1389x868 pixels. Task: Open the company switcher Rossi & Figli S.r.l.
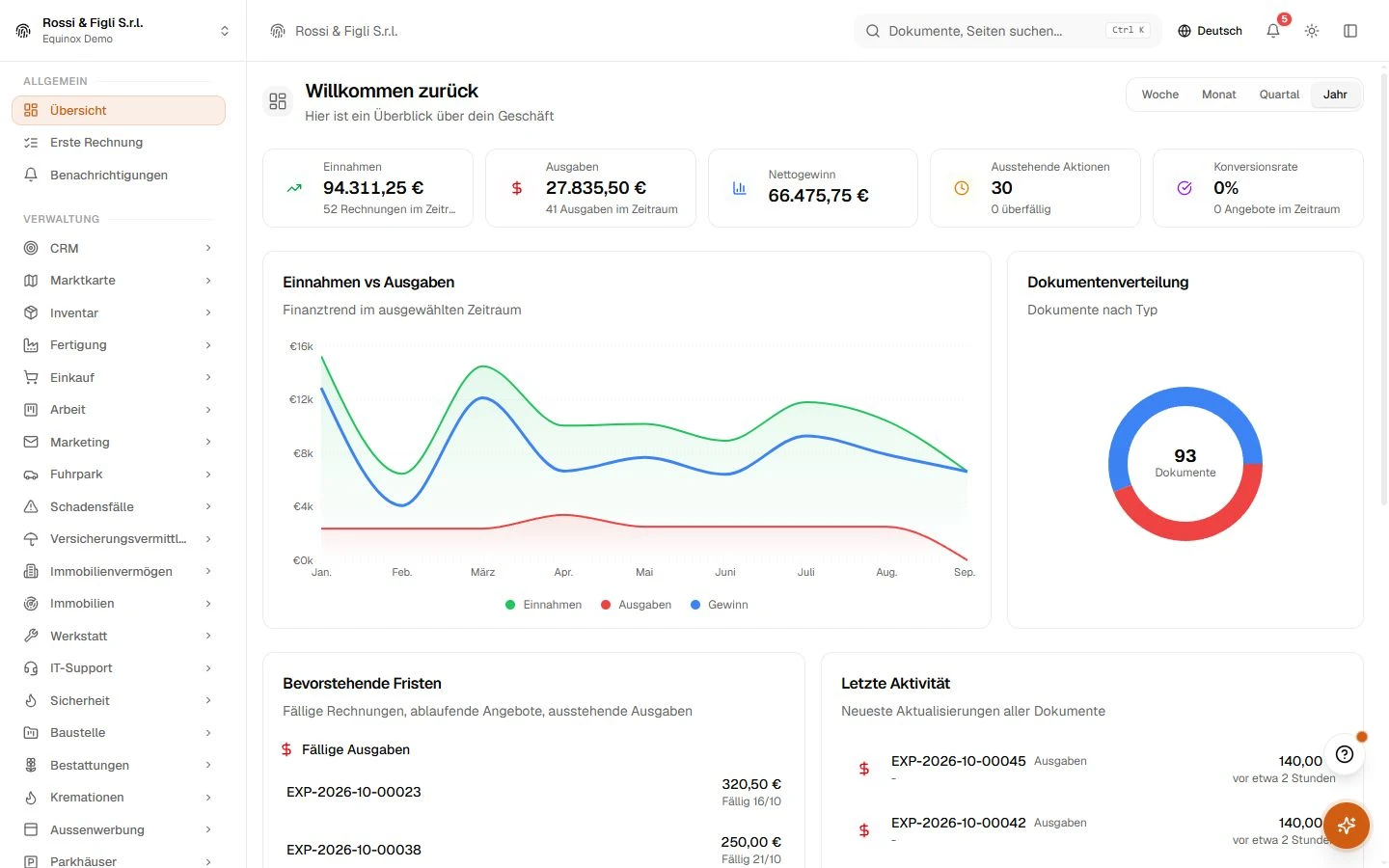coord(123,31)
